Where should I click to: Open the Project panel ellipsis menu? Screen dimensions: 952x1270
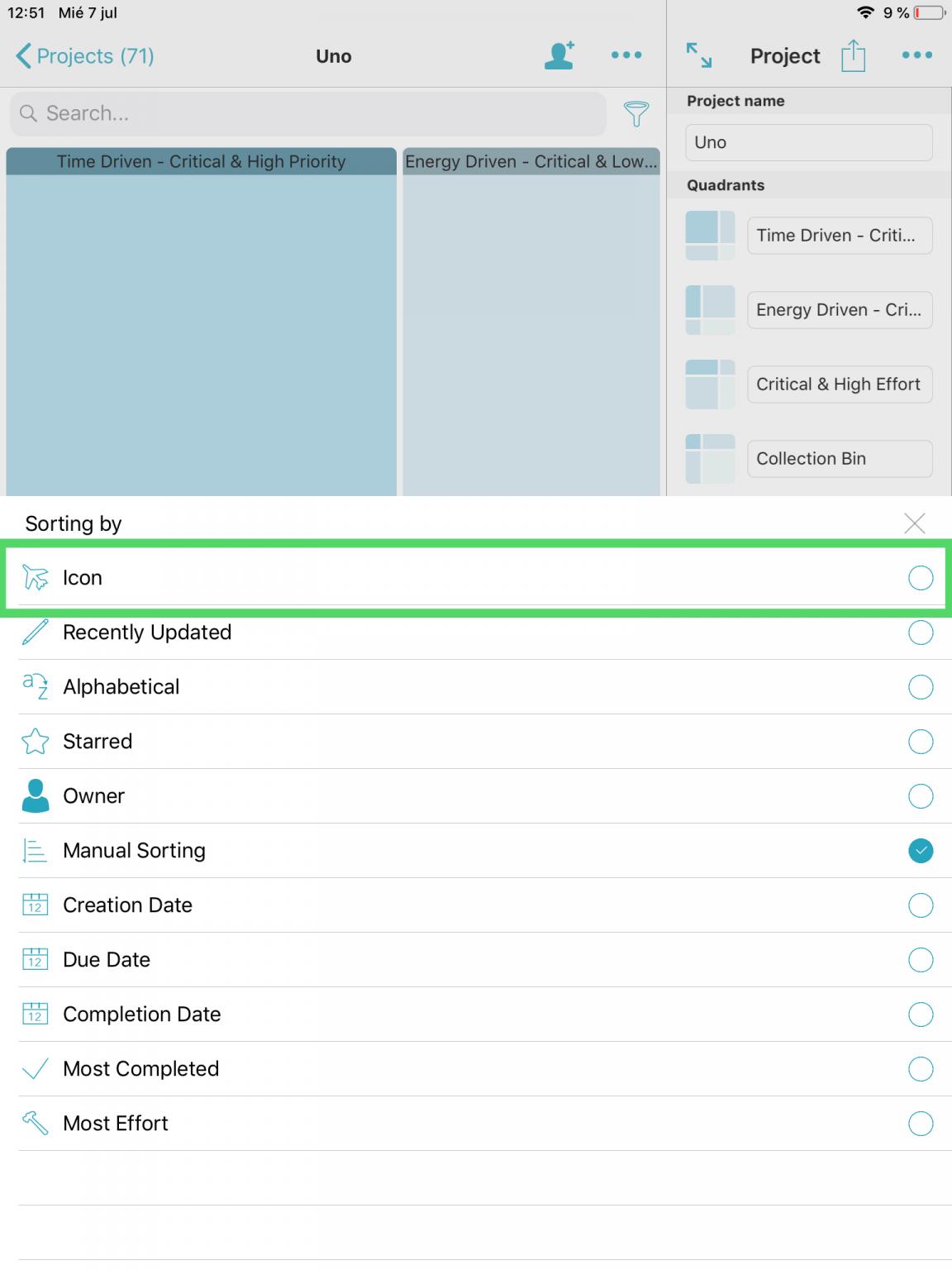pyautogui.click(x=916, y=55)
